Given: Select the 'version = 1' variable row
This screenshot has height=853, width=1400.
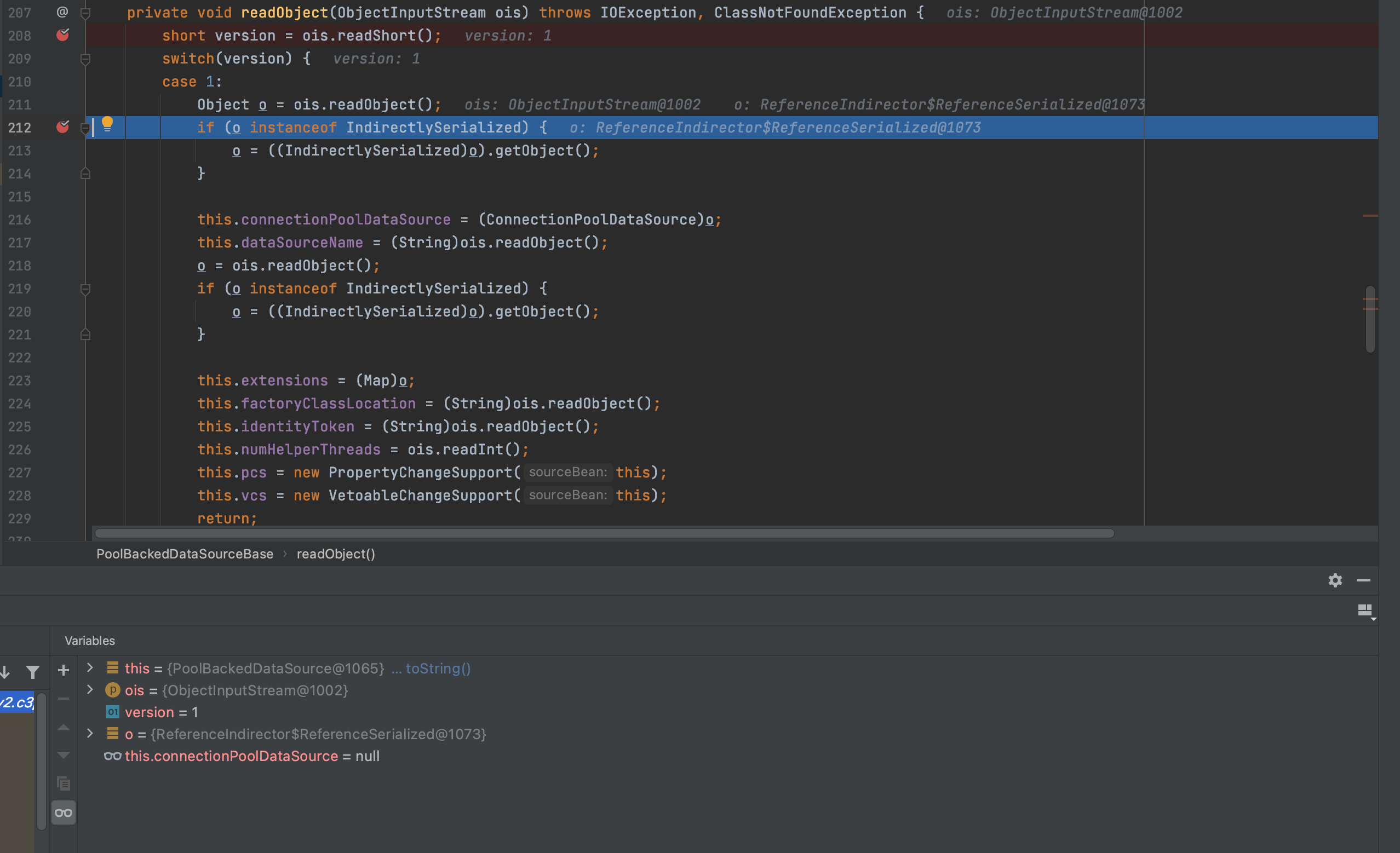Looking at the screenshot, I should tap(727, 712).
